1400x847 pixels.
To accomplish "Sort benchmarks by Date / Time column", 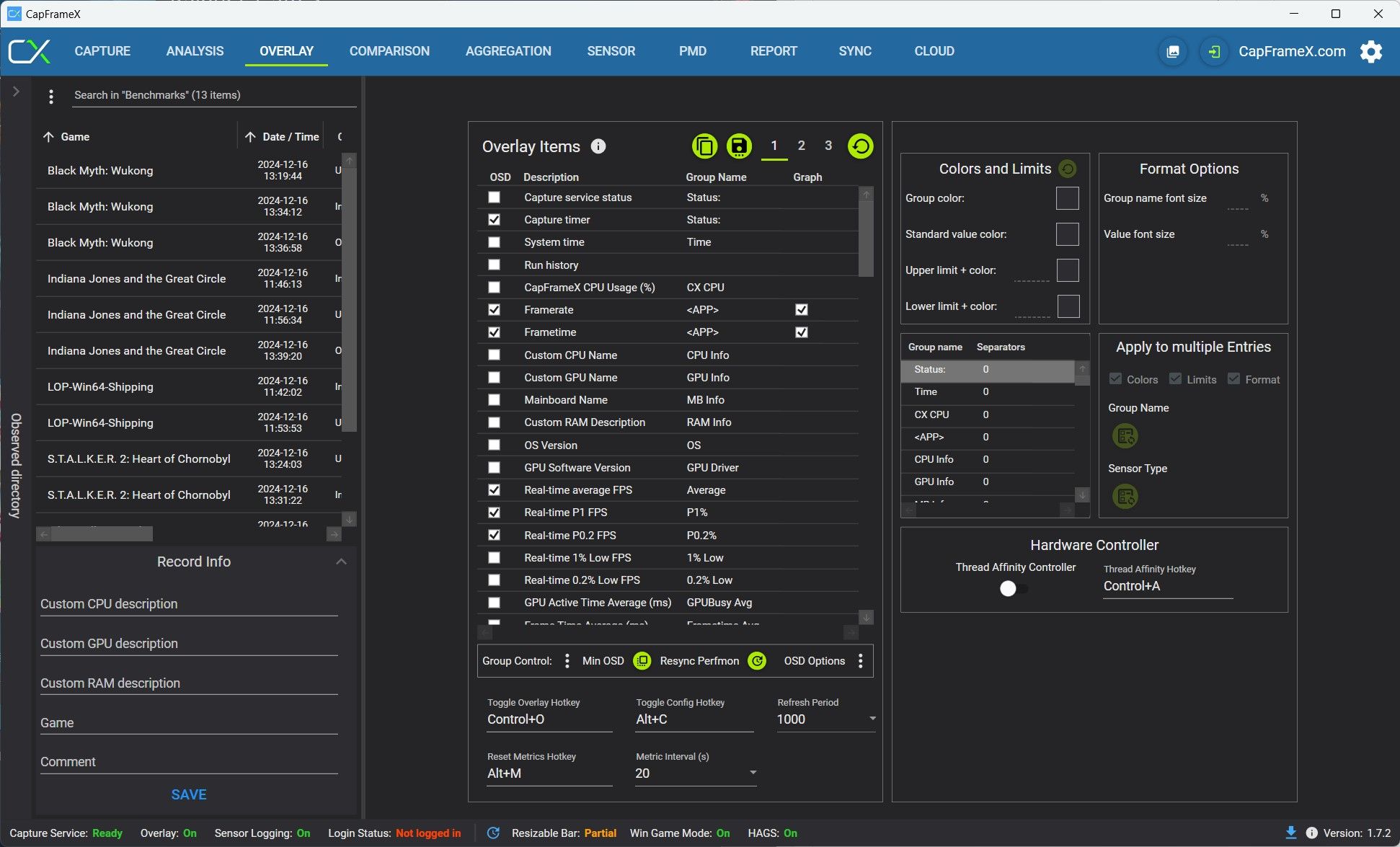I will click(x=283, y=137).
